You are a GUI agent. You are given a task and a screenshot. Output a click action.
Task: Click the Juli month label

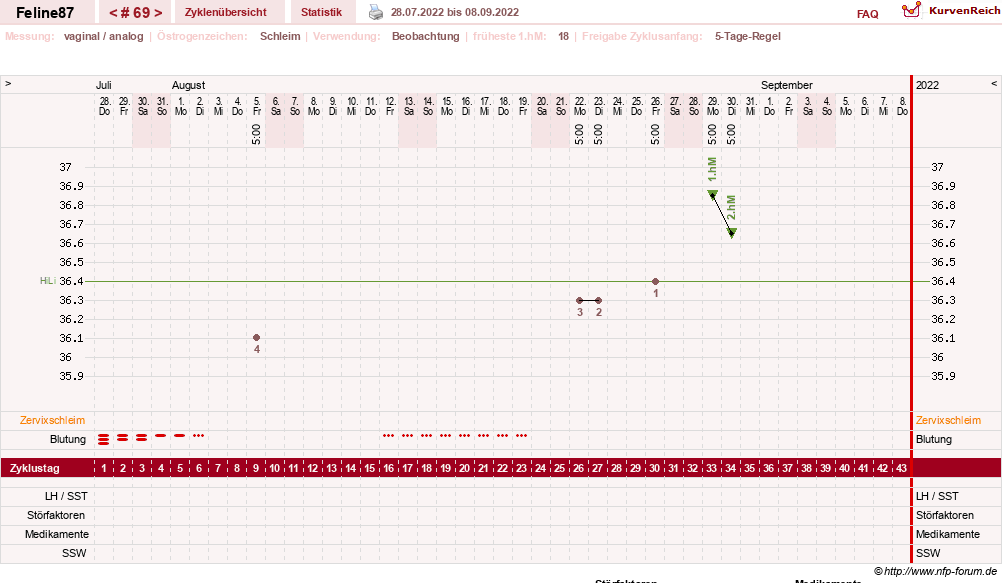point(104,85)
